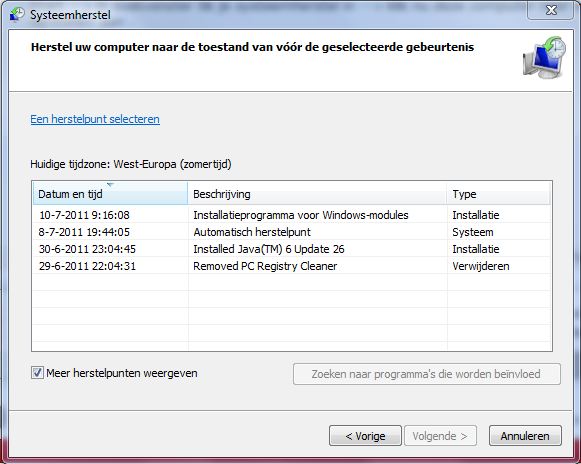Click the sort arrow above Datum en tijd

(110, 184)
